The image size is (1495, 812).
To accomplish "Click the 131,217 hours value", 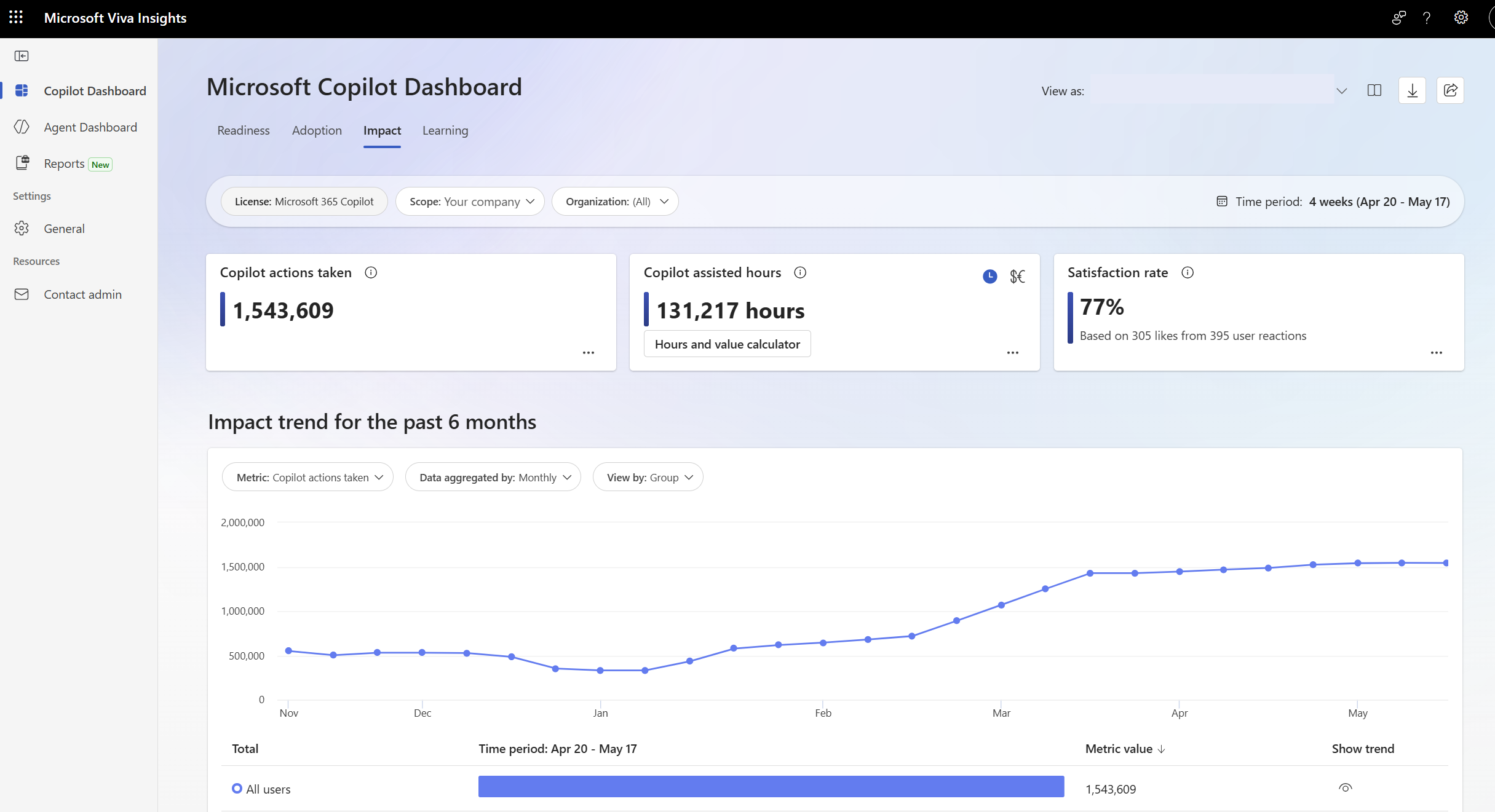I will tap(730, 310).
